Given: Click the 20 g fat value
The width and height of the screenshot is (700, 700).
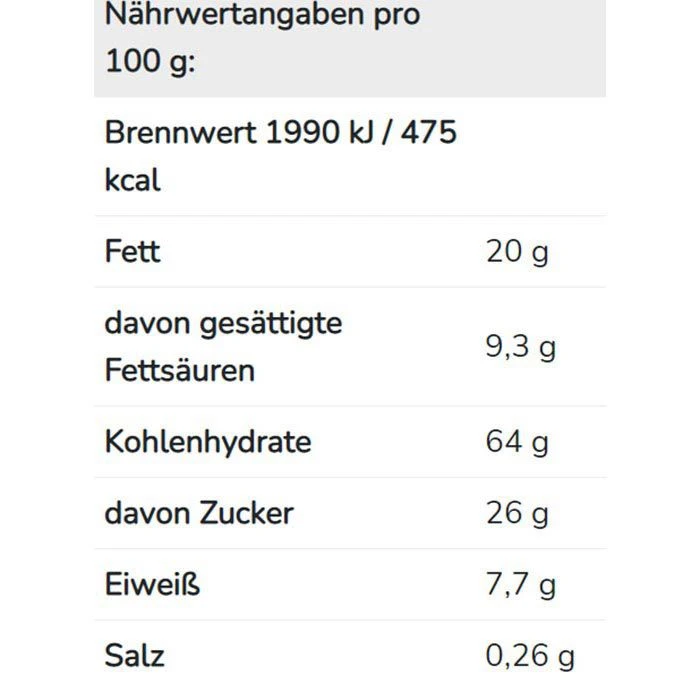Looking at the screenshot, I should click(517, 252).
